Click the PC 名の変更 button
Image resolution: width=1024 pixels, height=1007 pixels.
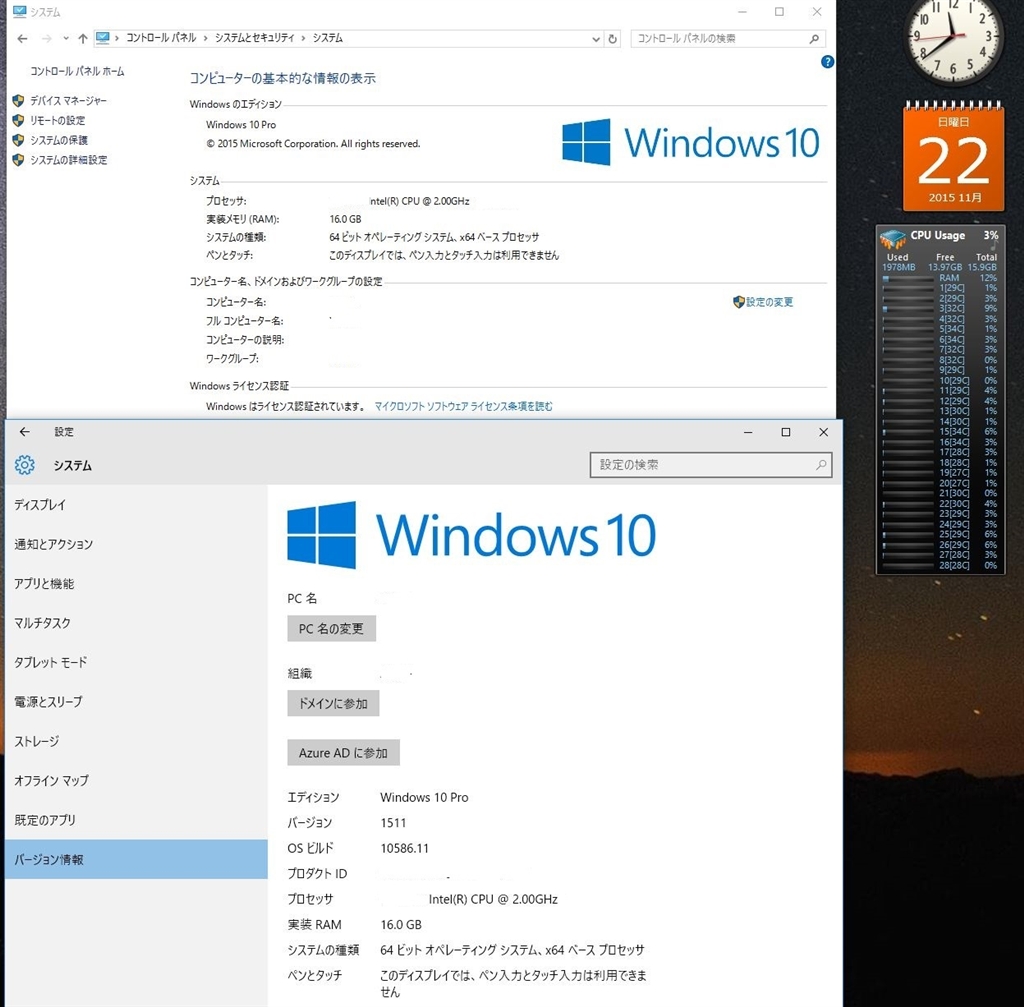pos(331,629)
